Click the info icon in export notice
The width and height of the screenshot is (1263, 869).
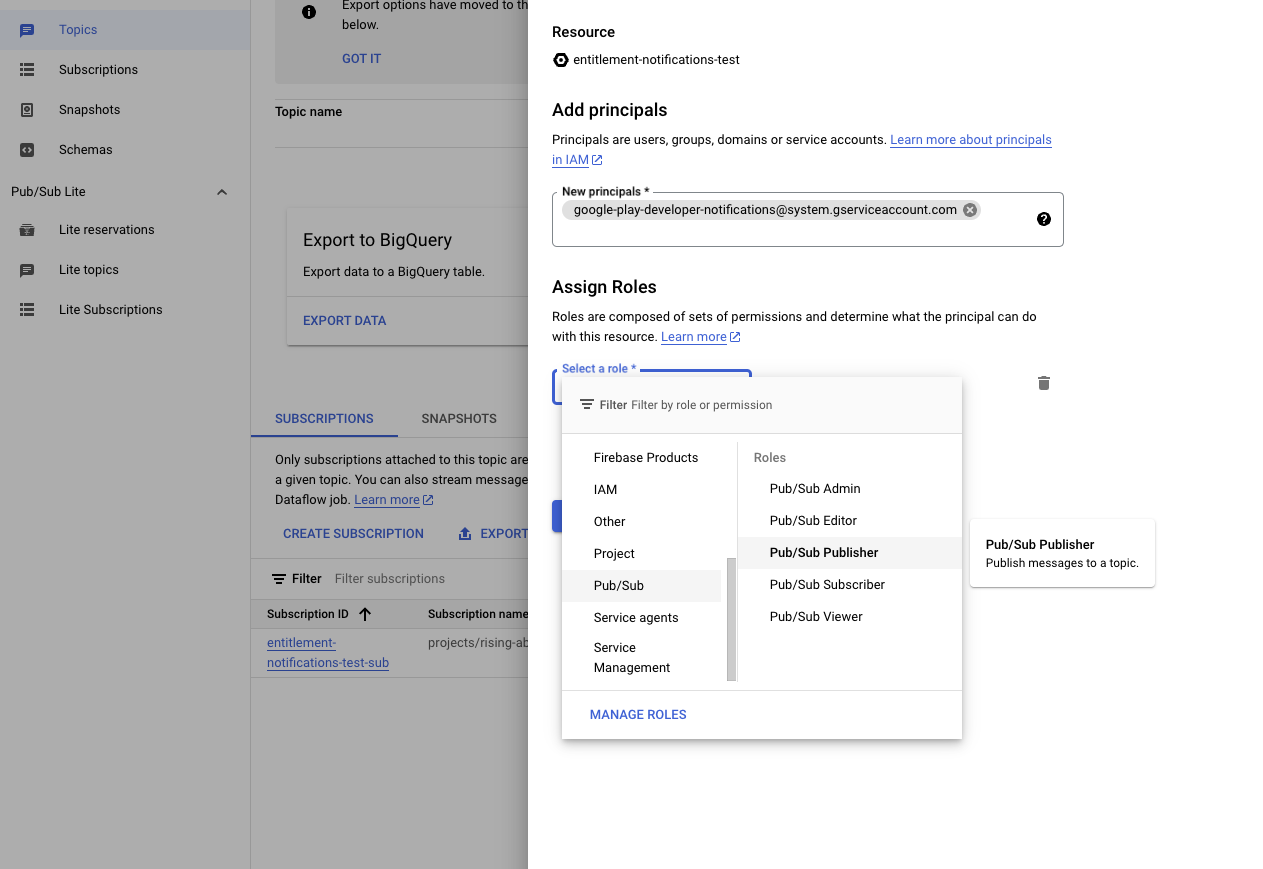[x=309, y=12]
